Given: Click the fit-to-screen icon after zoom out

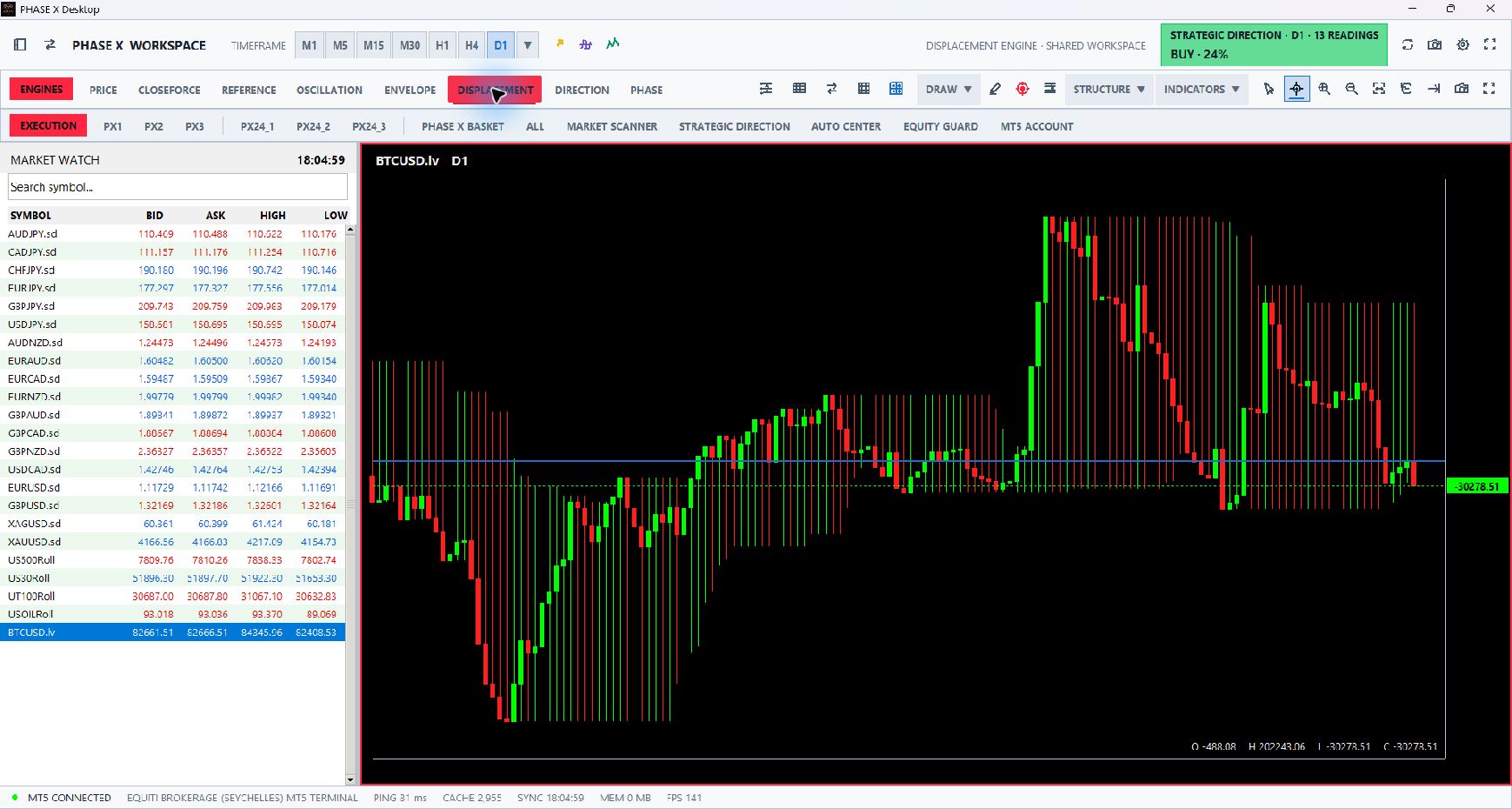Looking at the screenshot, I should [1379, 89].
